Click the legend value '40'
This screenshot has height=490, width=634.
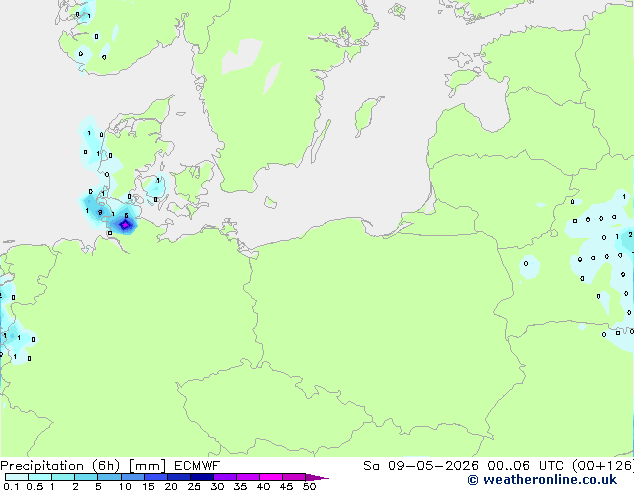point(263,486)
